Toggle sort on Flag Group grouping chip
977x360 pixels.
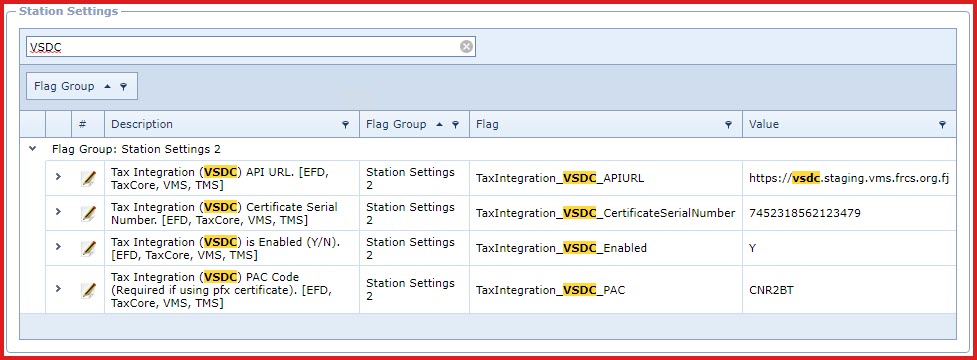[x=64, y=87]
